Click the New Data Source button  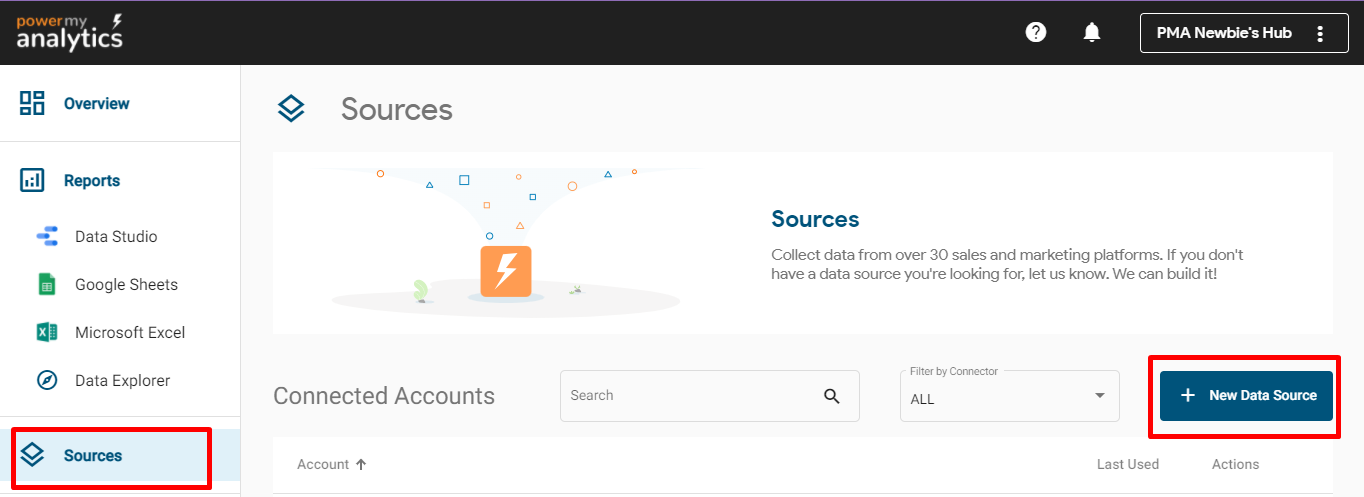coord(1246,395)
